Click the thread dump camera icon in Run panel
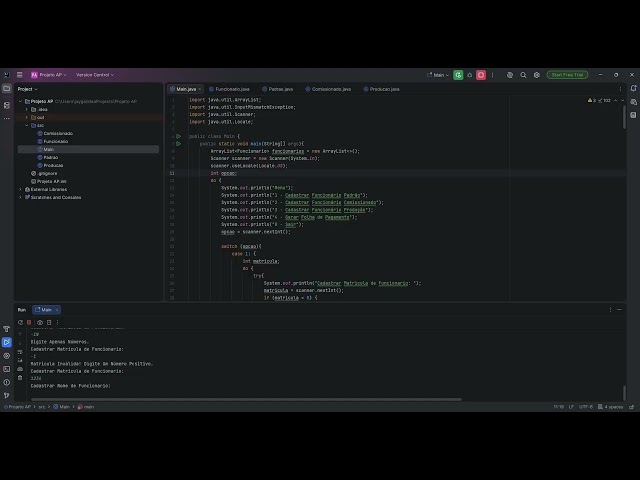 point(40,322)
